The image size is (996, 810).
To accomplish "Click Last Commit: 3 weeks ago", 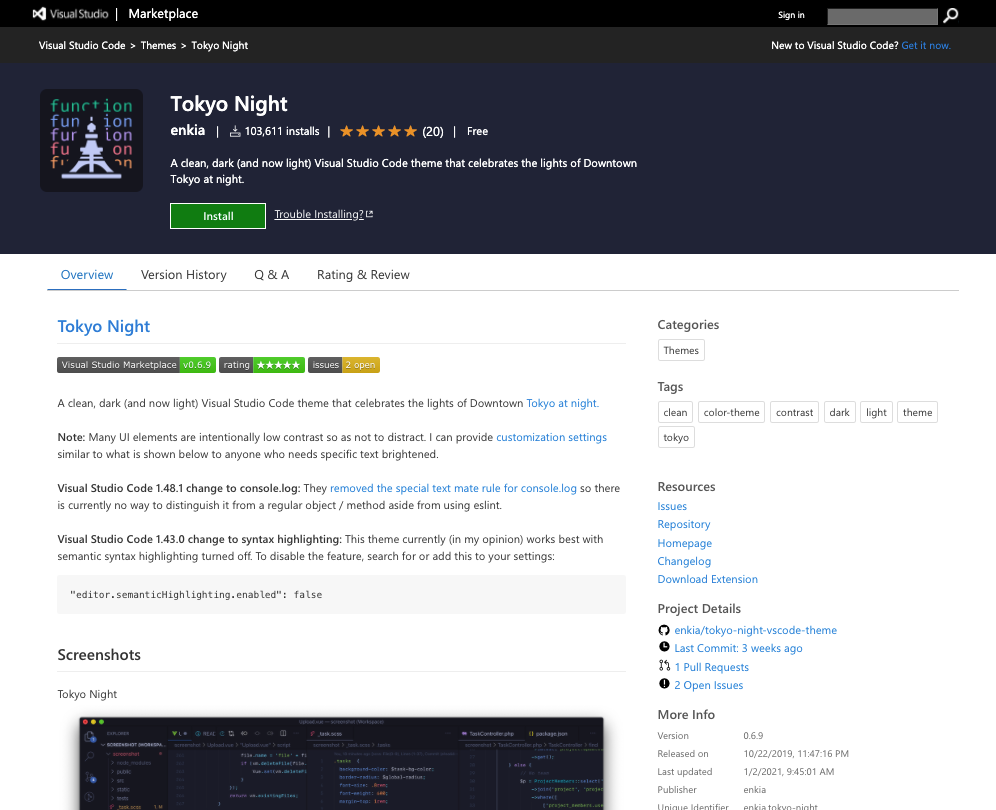I will point(738,648).
